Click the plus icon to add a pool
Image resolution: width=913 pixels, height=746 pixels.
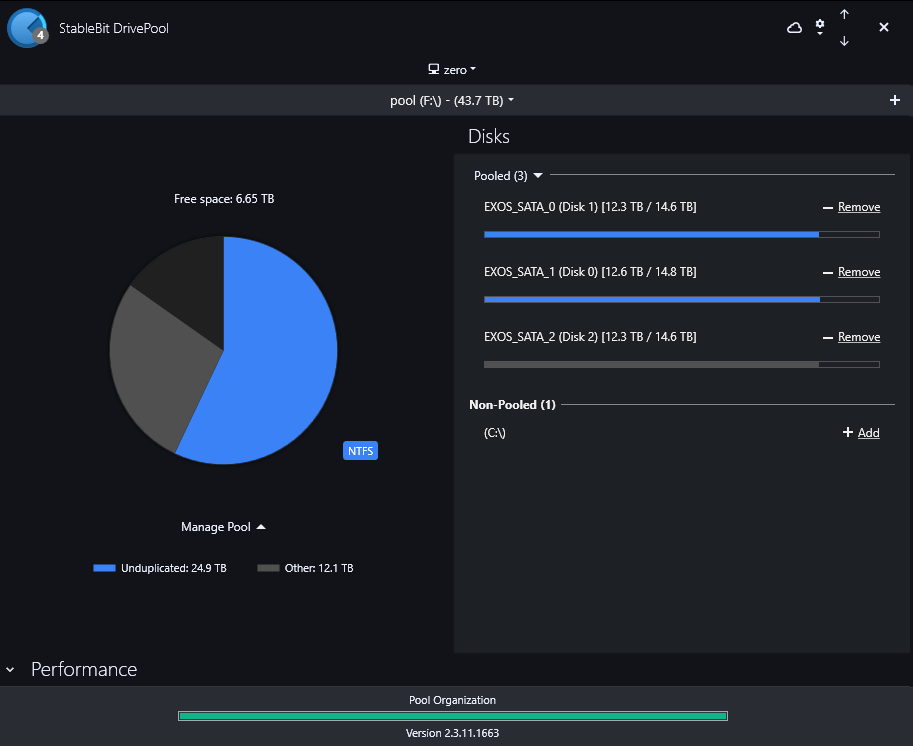895,100
